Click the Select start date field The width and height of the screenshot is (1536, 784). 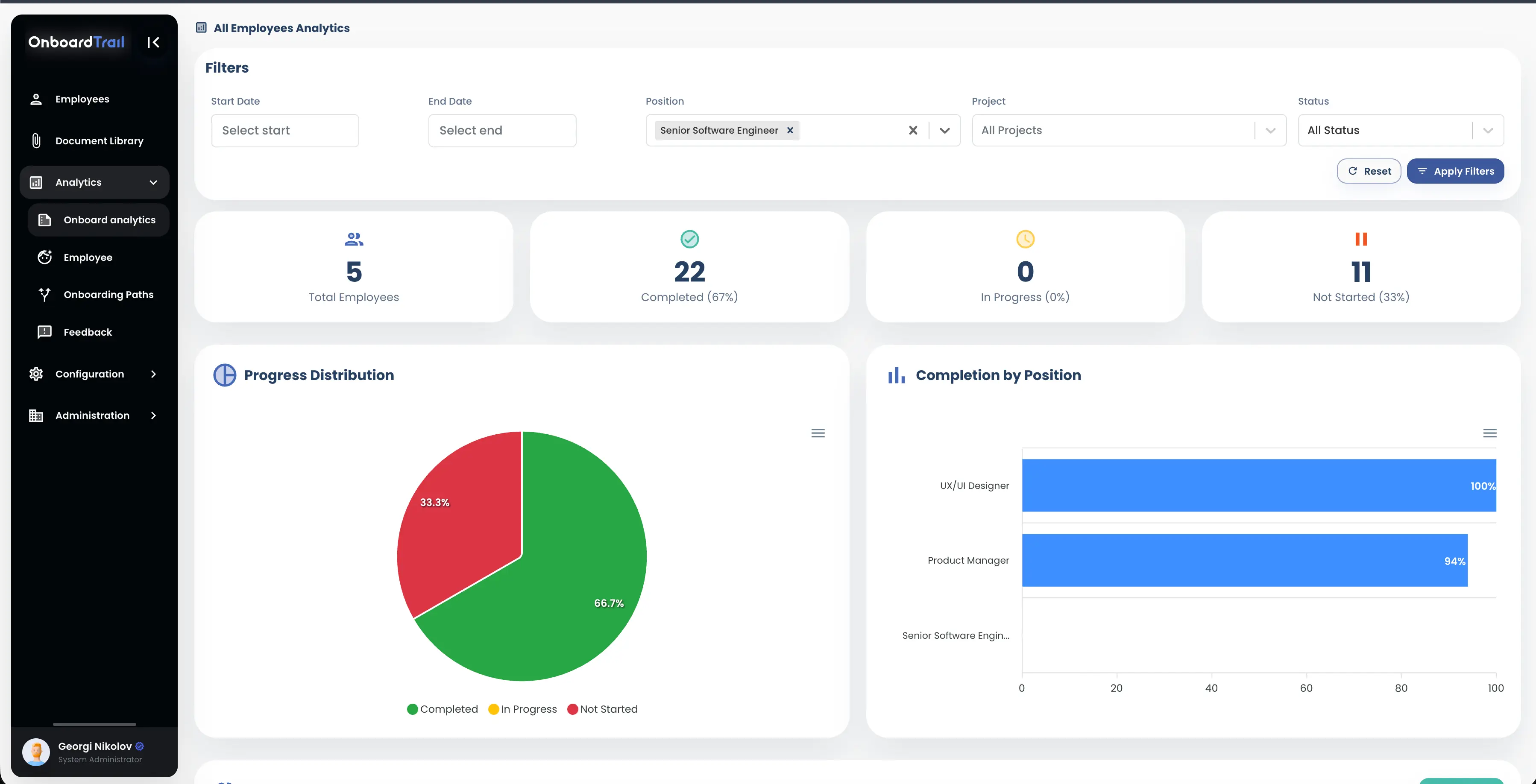[x=284, y=130]
